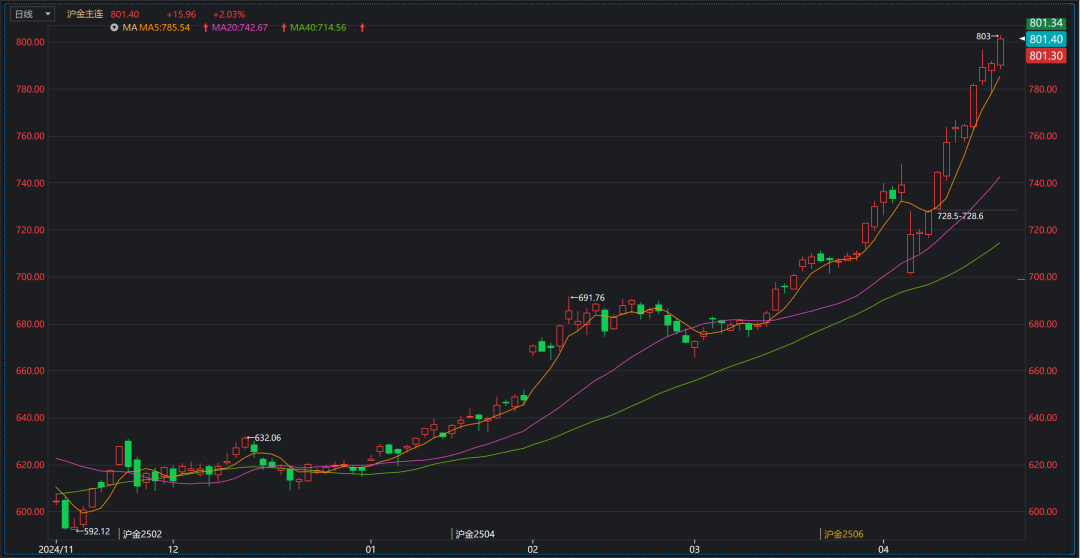This screenshot has width=1080, height=558.
Task: Click the green 801.34 price tag
Action: point(1044,23)
